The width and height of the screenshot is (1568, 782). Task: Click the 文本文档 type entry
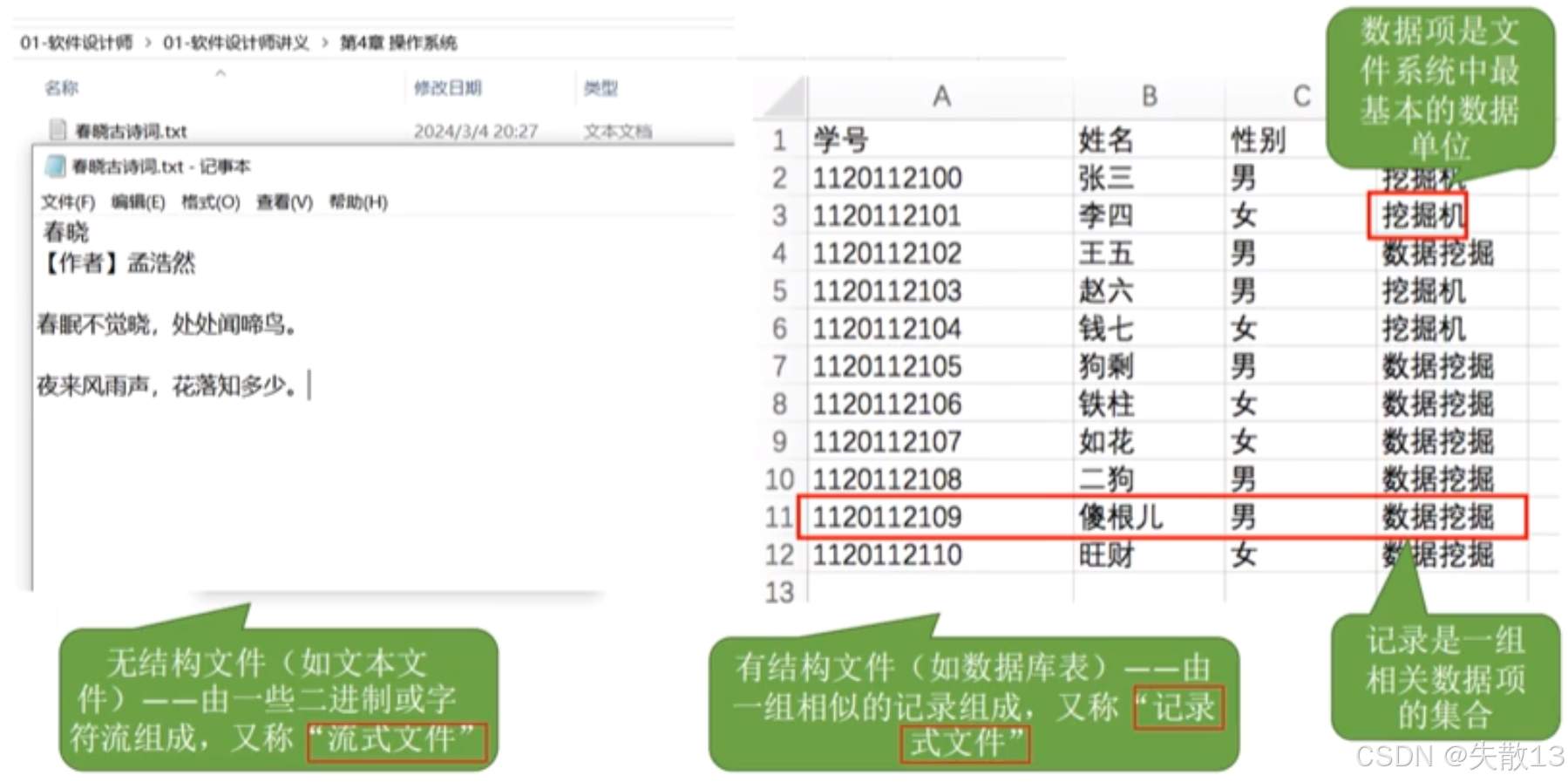click(x=617, y=131)
